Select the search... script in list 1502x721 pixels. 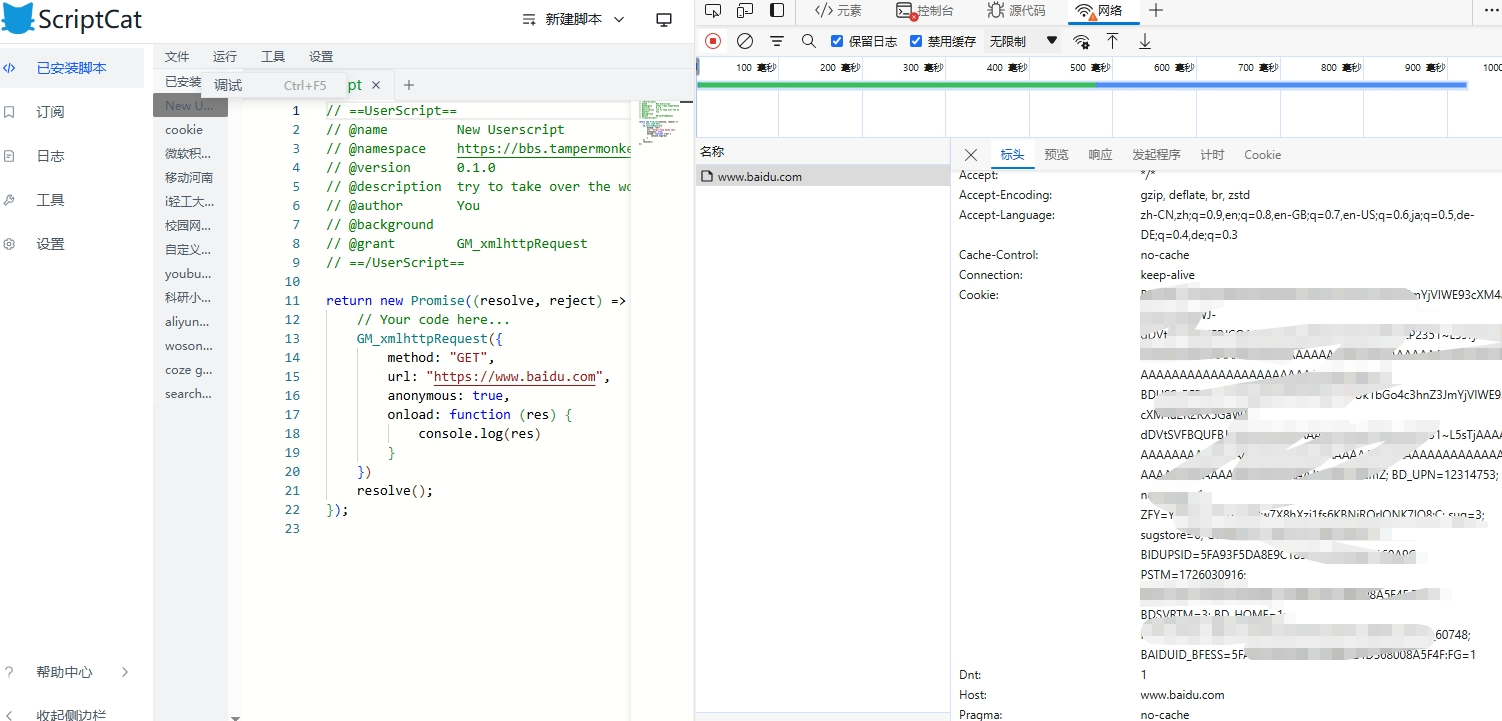click(190, 393)
